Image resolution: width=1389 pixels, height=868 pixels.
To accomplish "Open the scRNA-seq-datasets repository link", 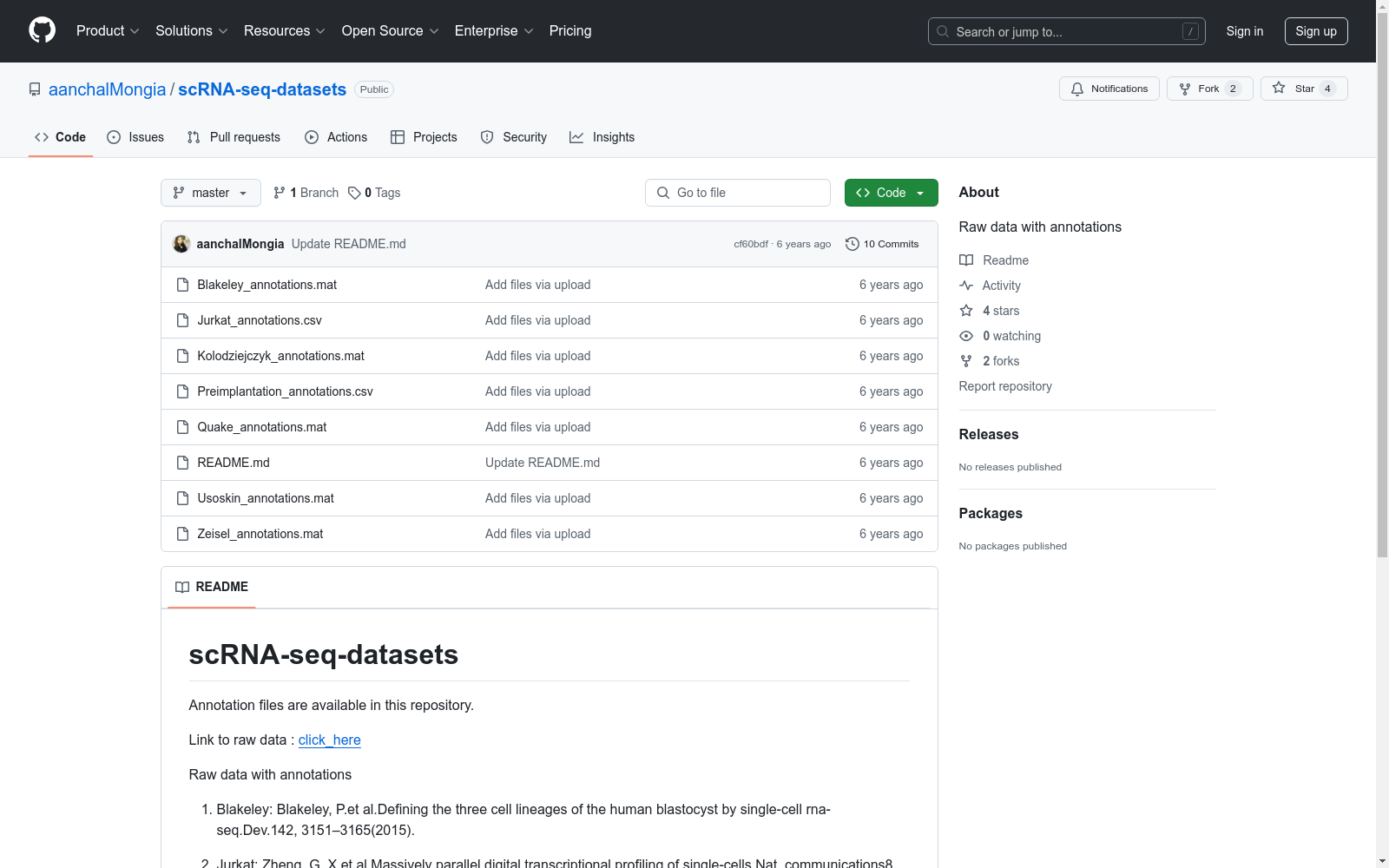I will coord(262,89).
